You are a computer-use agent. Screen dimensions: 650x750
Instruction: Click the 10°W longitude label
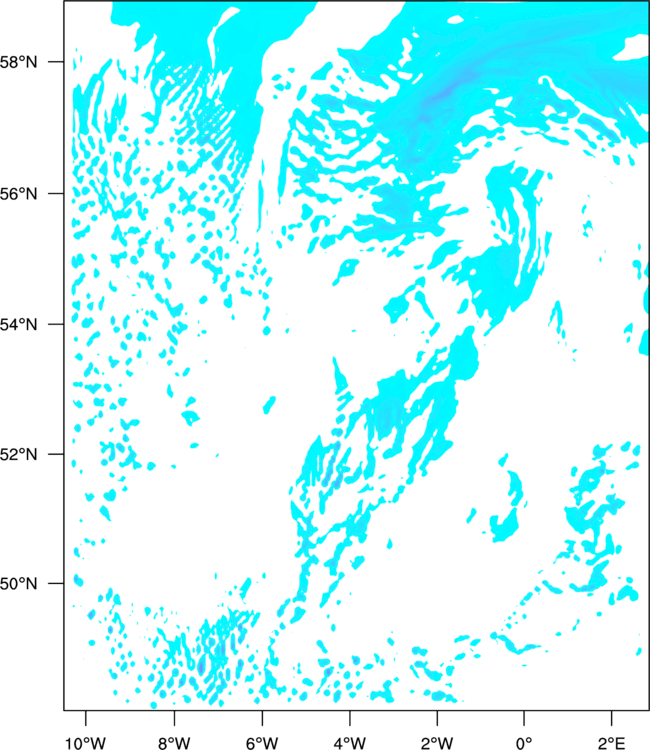click(85, 742)
